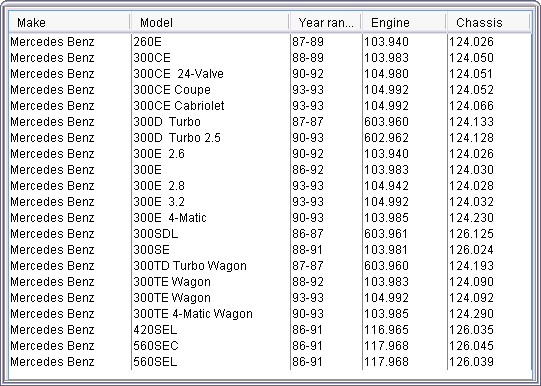Click chassis value 124.030
541x386 pixels.
coord(471,170)
